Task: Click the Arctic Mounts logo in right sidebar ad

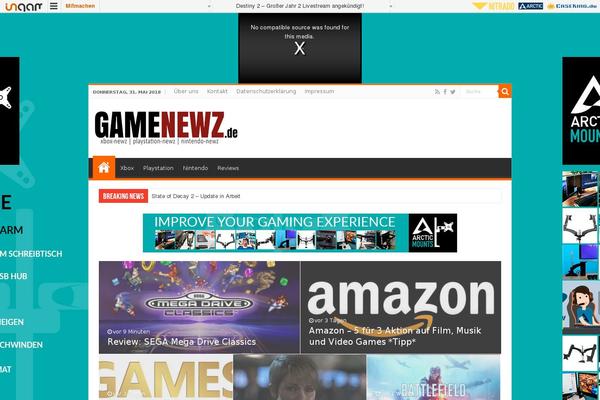Action: click(x=581, y=111)
